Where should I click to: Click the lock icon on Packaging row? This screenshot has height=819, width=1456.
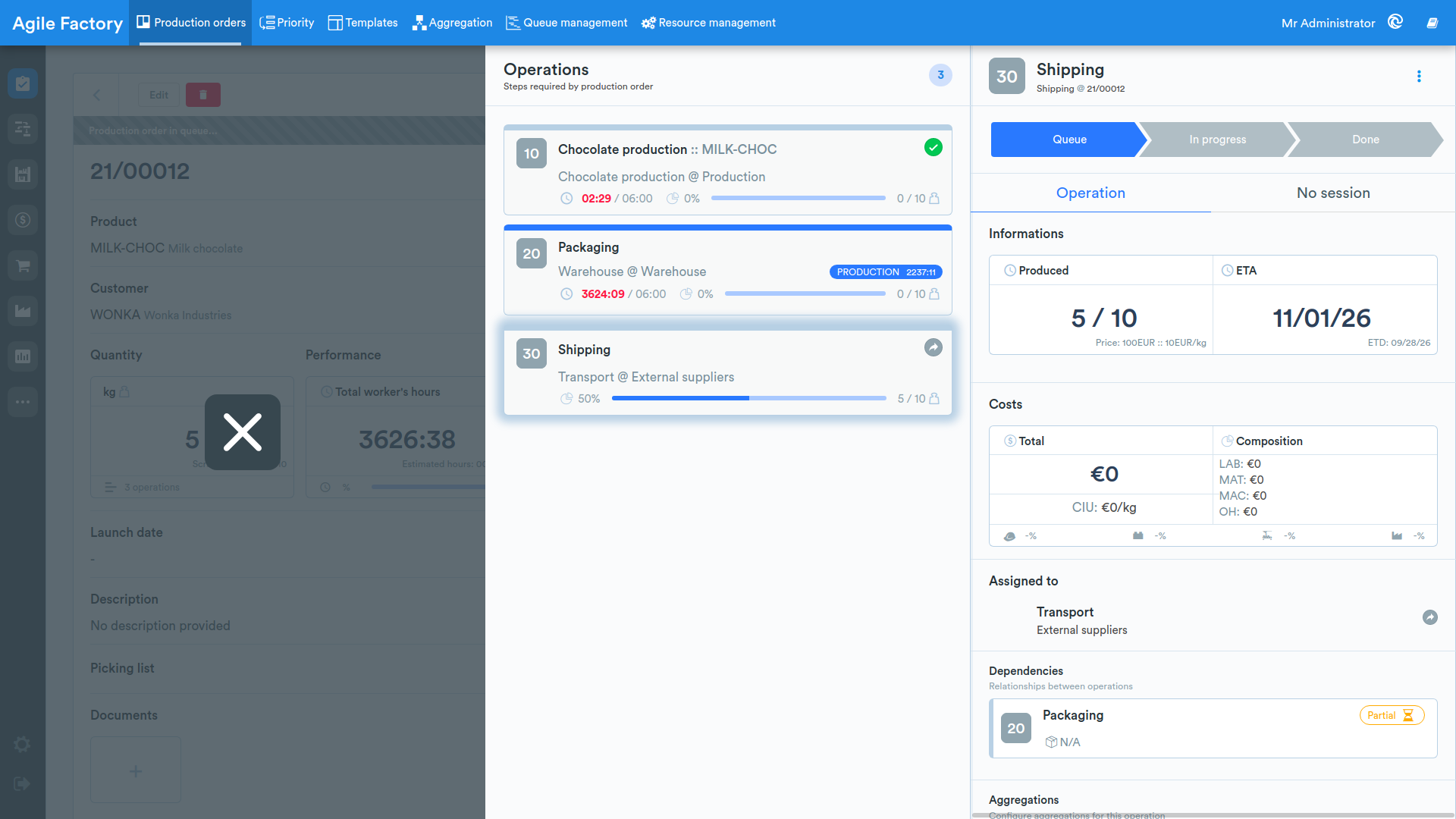(x=934, y=293)
